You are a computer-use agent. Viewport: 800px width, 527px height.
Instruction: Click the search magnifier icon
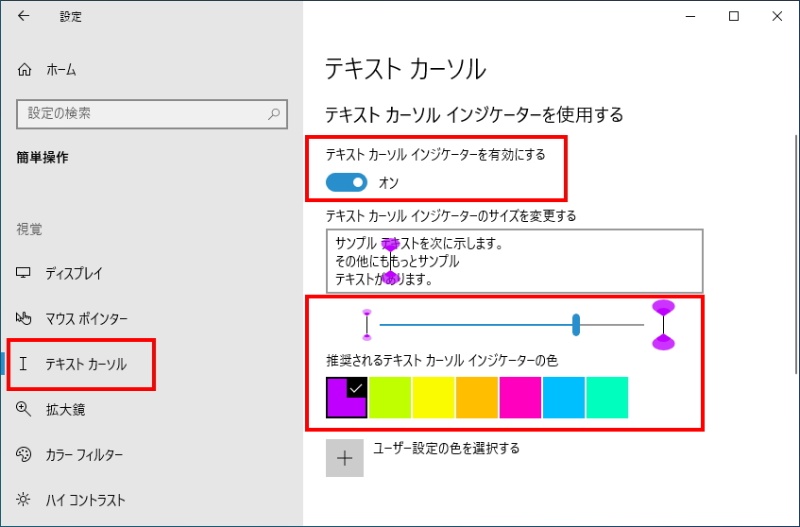(x=274, y=114)
